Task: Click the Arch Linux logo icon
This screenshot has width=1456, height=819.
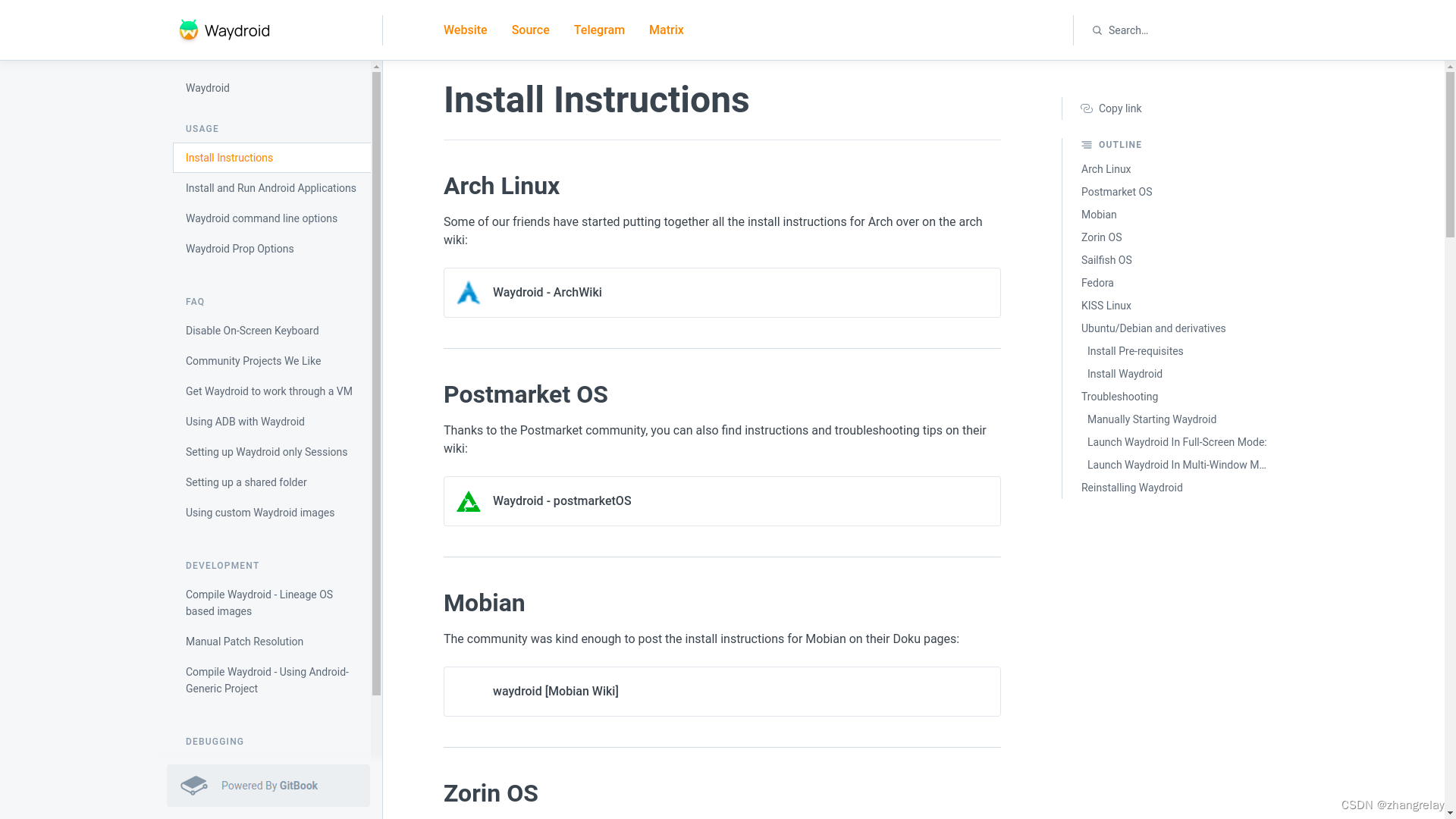Action: [x=469, y=293]
